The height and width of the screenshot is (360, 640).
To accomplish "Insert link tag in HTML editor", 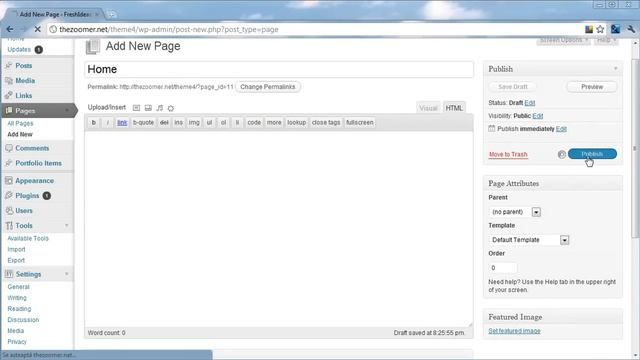I will tap(122, 122).
